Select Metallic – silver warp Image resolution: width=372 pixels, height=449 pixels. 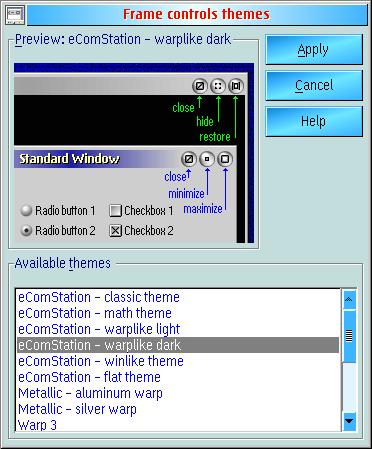click(178, 409)
